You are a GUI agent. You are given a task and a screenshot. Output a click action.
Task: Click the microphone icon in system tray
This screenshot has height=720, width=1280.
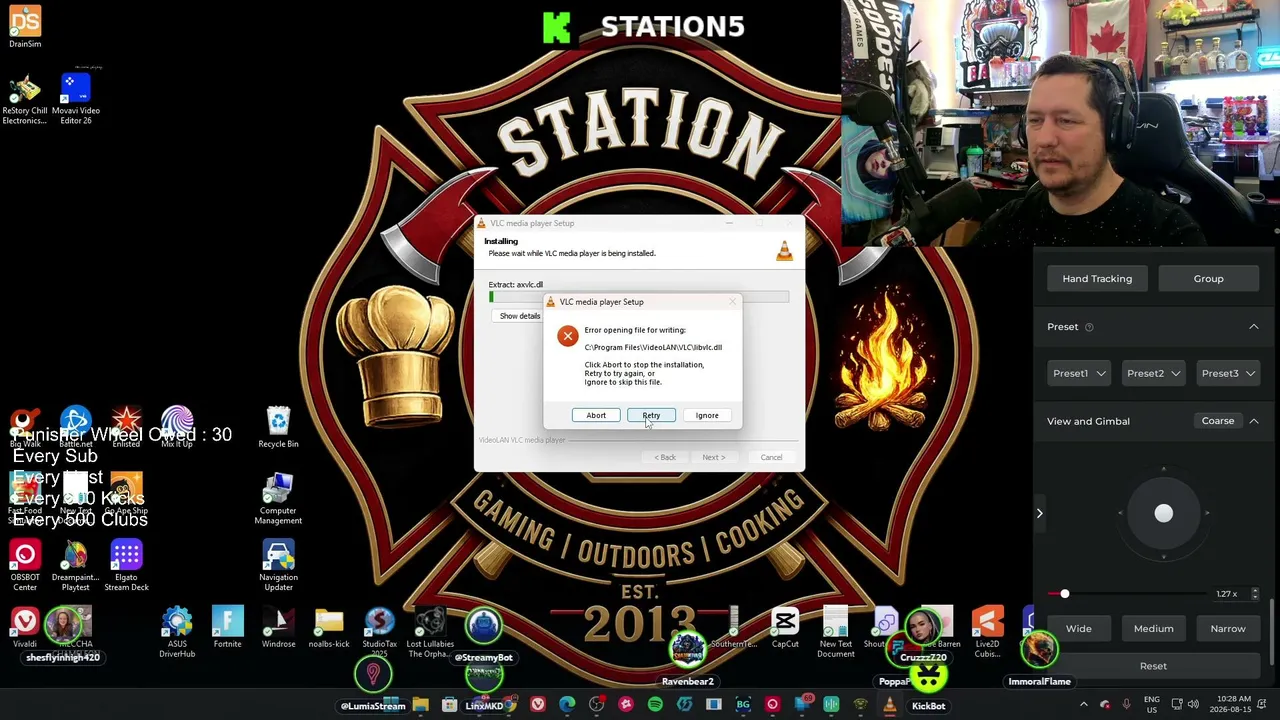(1127, 705)
